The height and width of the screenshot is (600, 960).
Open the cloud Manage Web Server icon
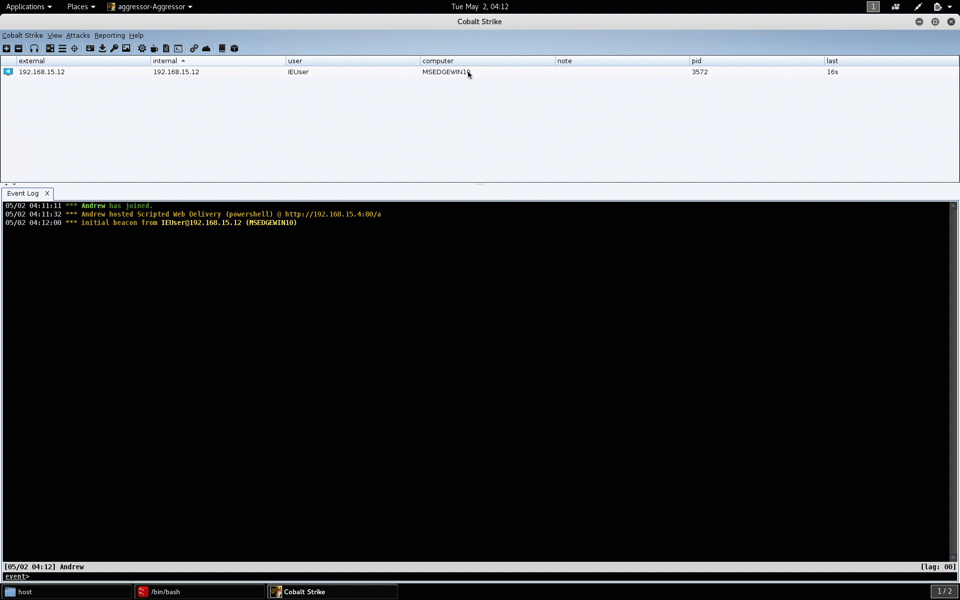point(206,48)
